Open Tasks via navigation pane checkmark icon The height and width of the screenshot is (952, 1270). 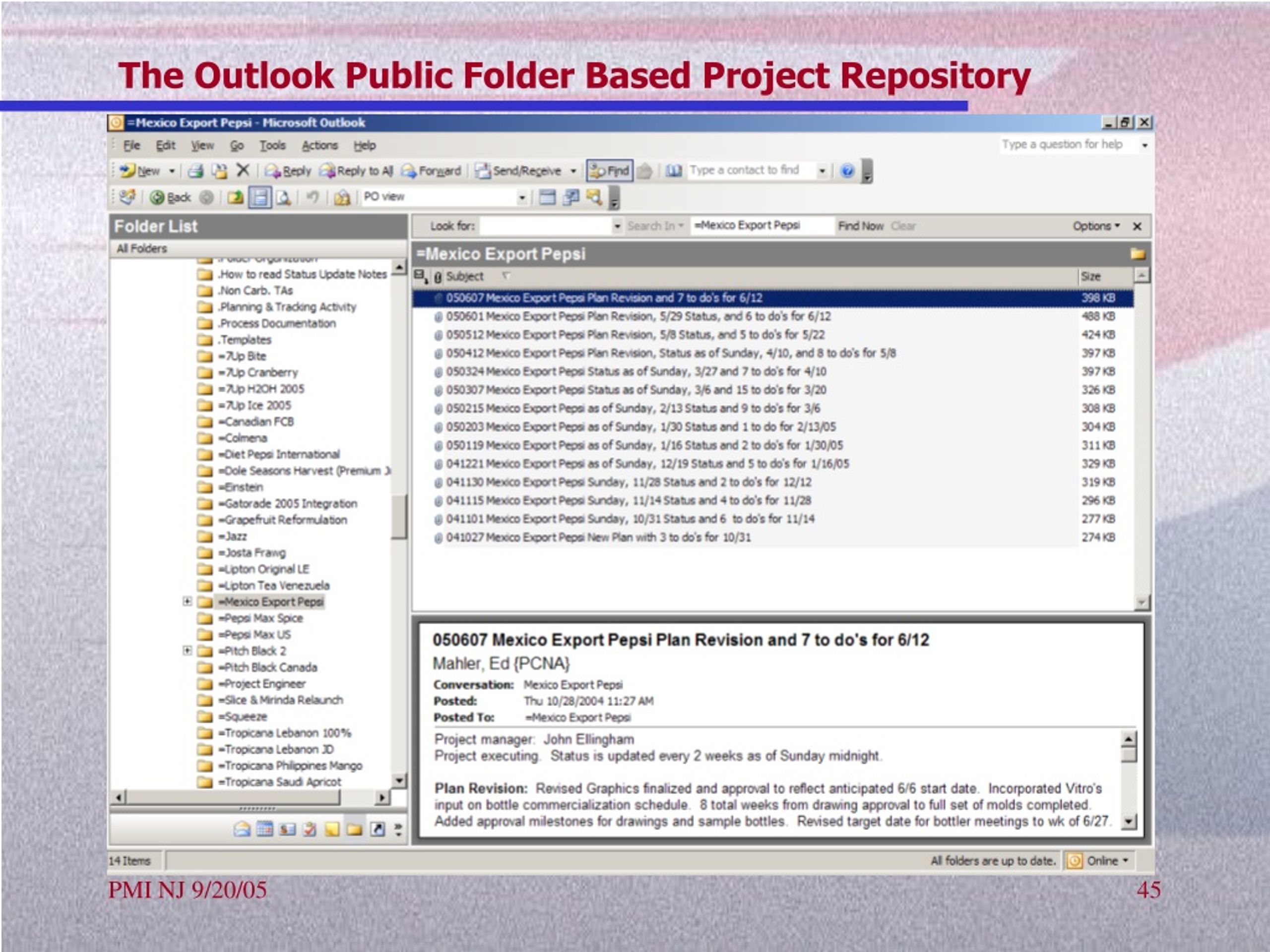310,829
